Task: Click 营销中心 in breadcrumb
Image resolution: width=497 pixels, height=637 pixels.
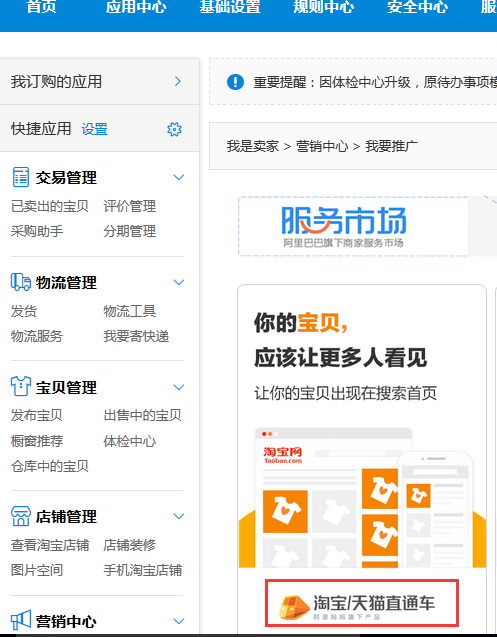Action: pyautogui.click(x=322, y=146)
